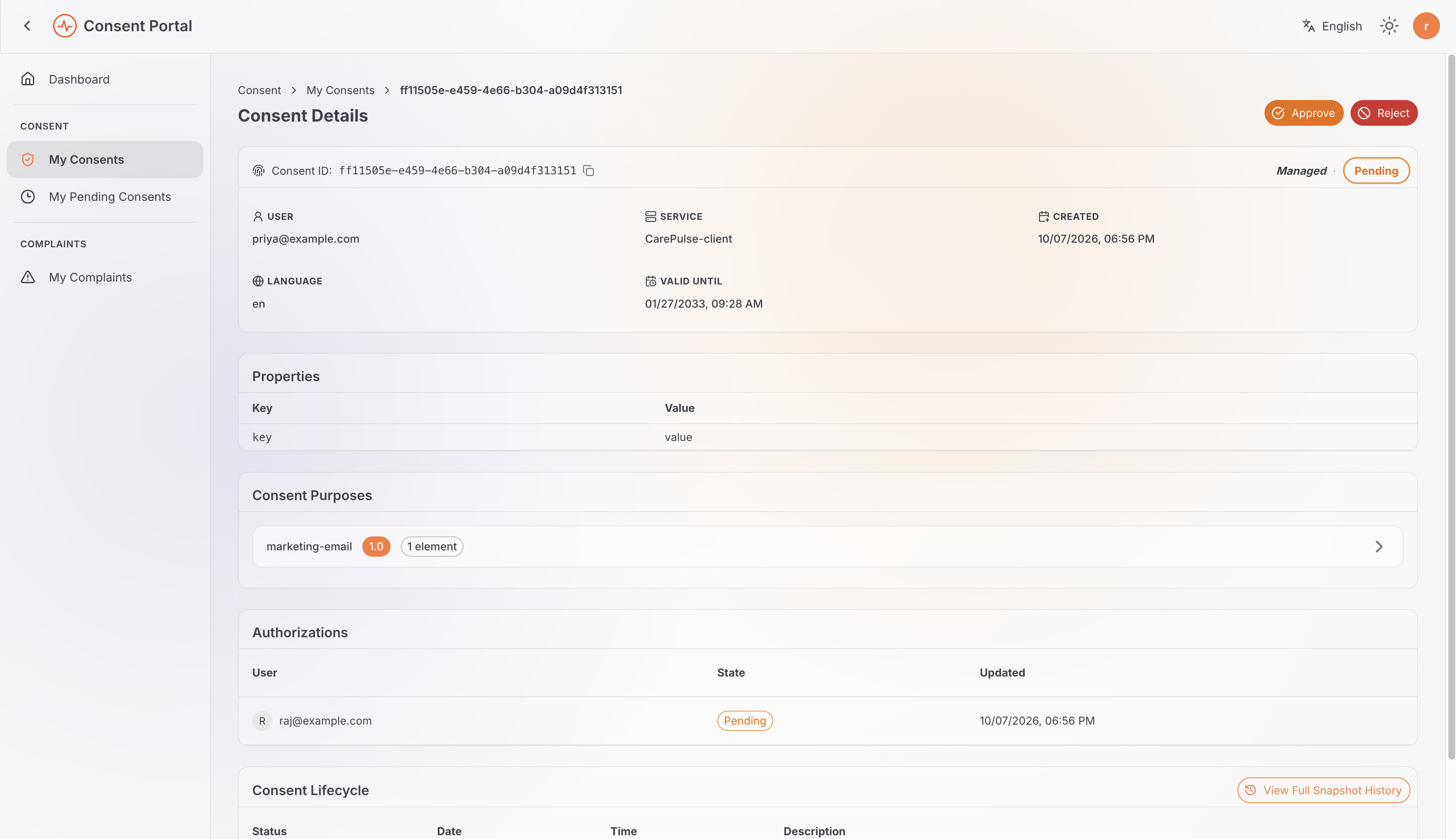Click the 'key' cell in Properties
Image resolution: width=1456 pixels, height=839 pixels.
[x=262, y=437]
